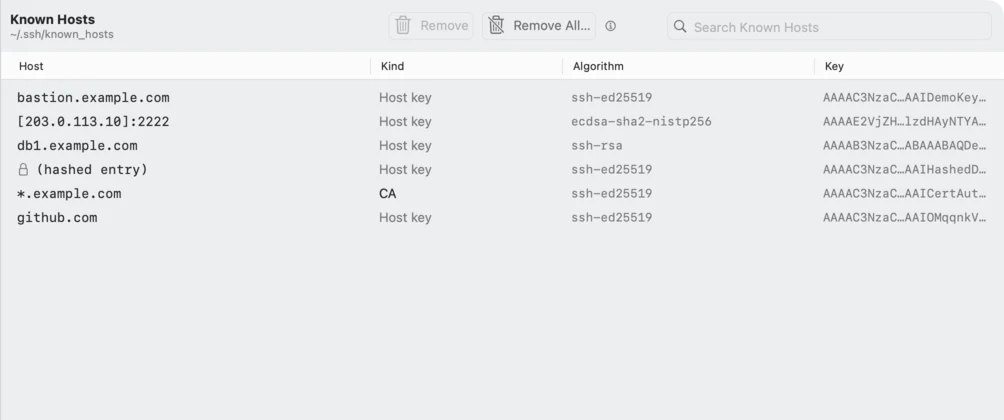Image resolution: width=1004 pixels, height=420 pixels.
Task: Click the lock icon on hashed entry
Action: pos(23,170)
